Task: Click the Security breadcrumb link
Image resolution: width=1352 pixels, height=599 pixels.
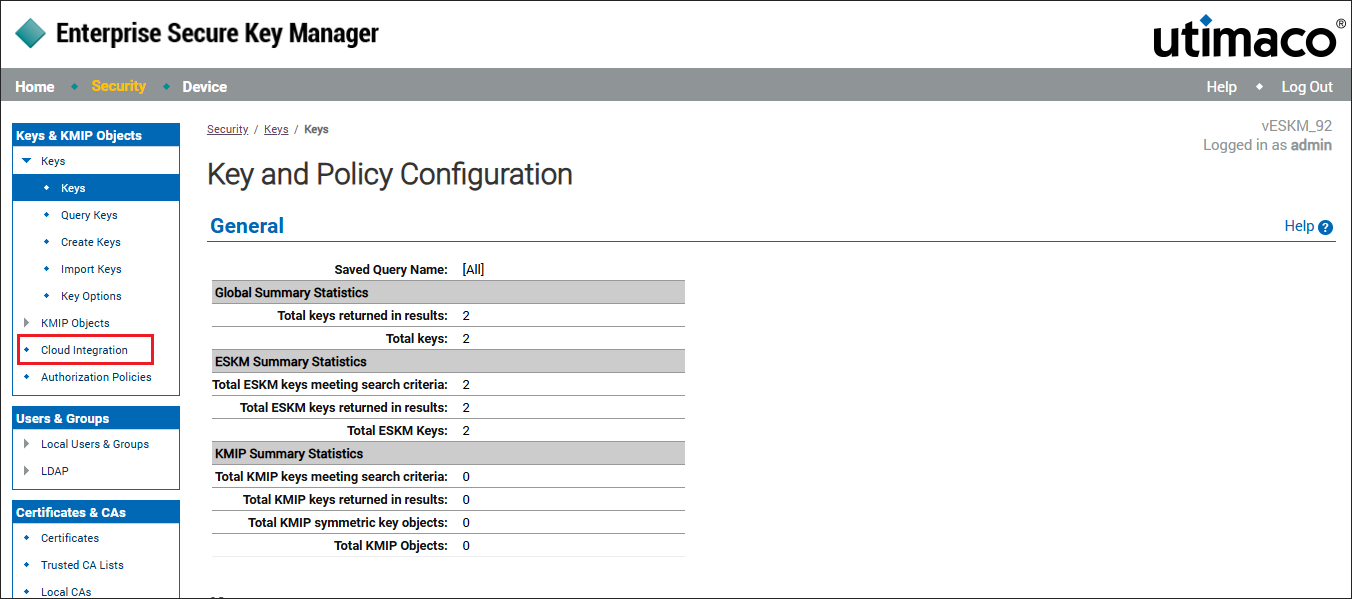Action: coord(228,129)
